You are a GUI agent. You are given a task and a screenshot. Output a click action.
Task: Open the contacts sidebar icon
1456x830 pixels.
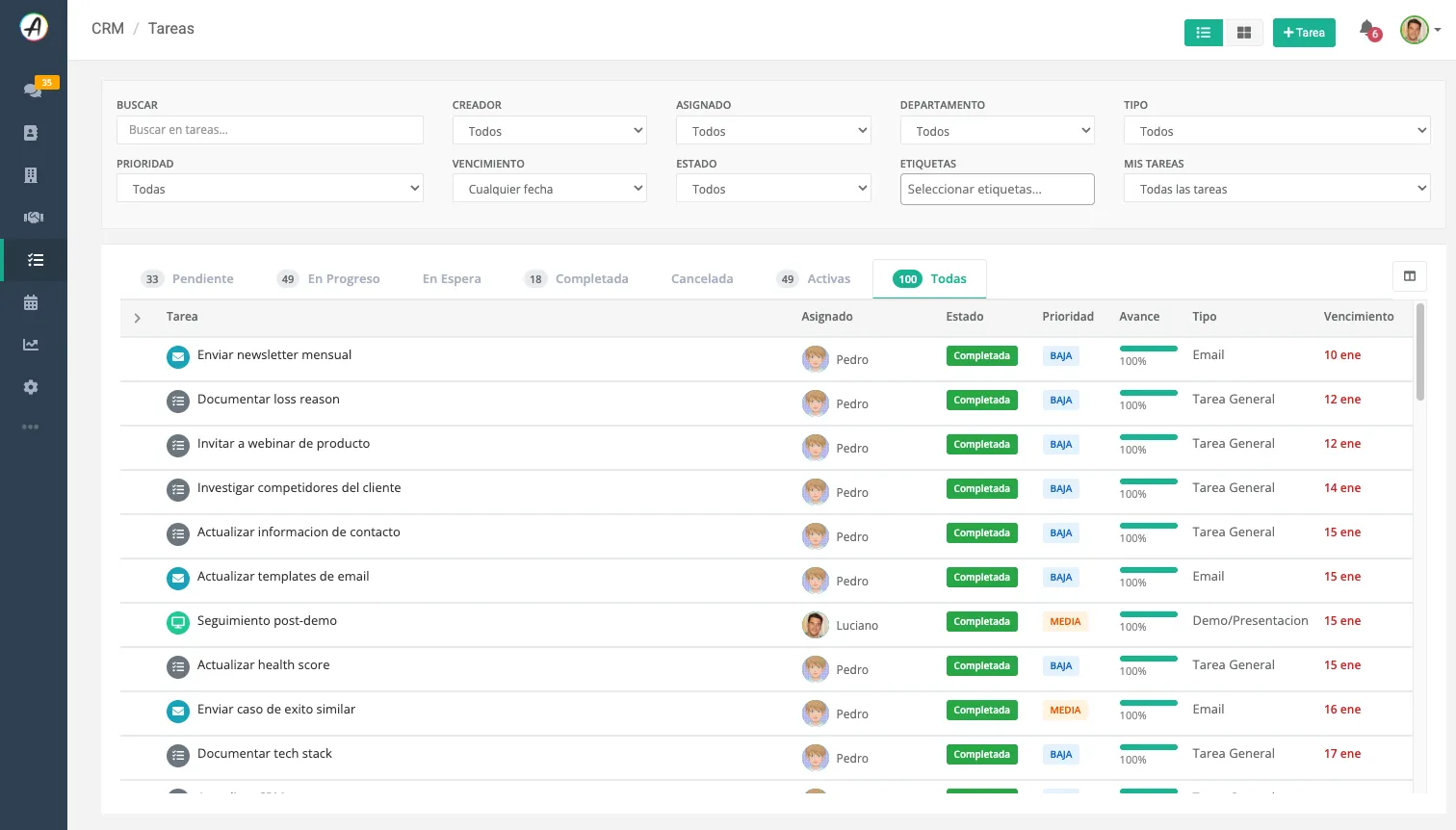click(x=31, y=133)
